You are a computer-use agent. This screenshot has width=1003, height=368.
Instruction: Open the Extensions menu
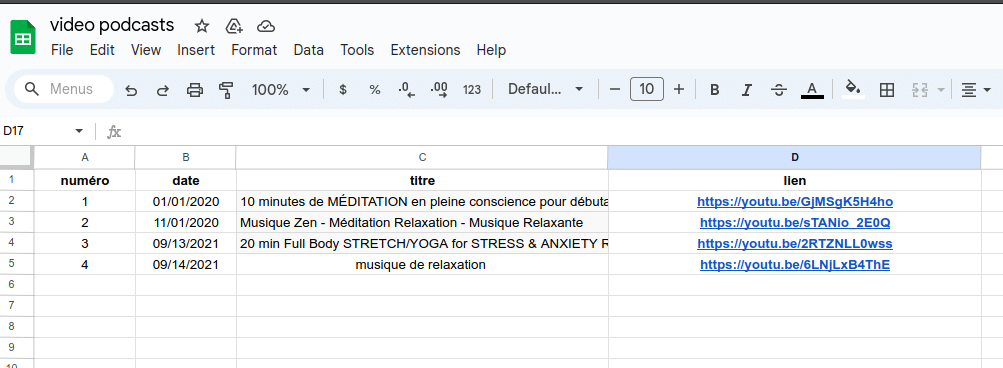pyautogui.click(x=425, y=50)
